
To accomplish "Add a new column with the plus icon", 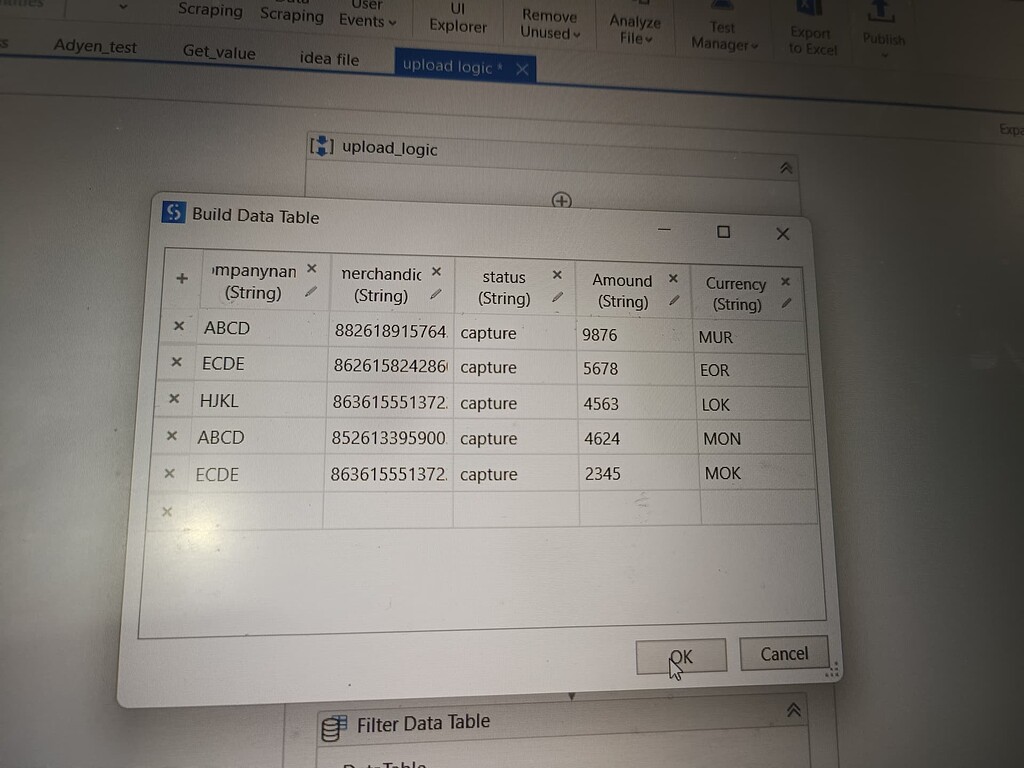I will (180, 280).
